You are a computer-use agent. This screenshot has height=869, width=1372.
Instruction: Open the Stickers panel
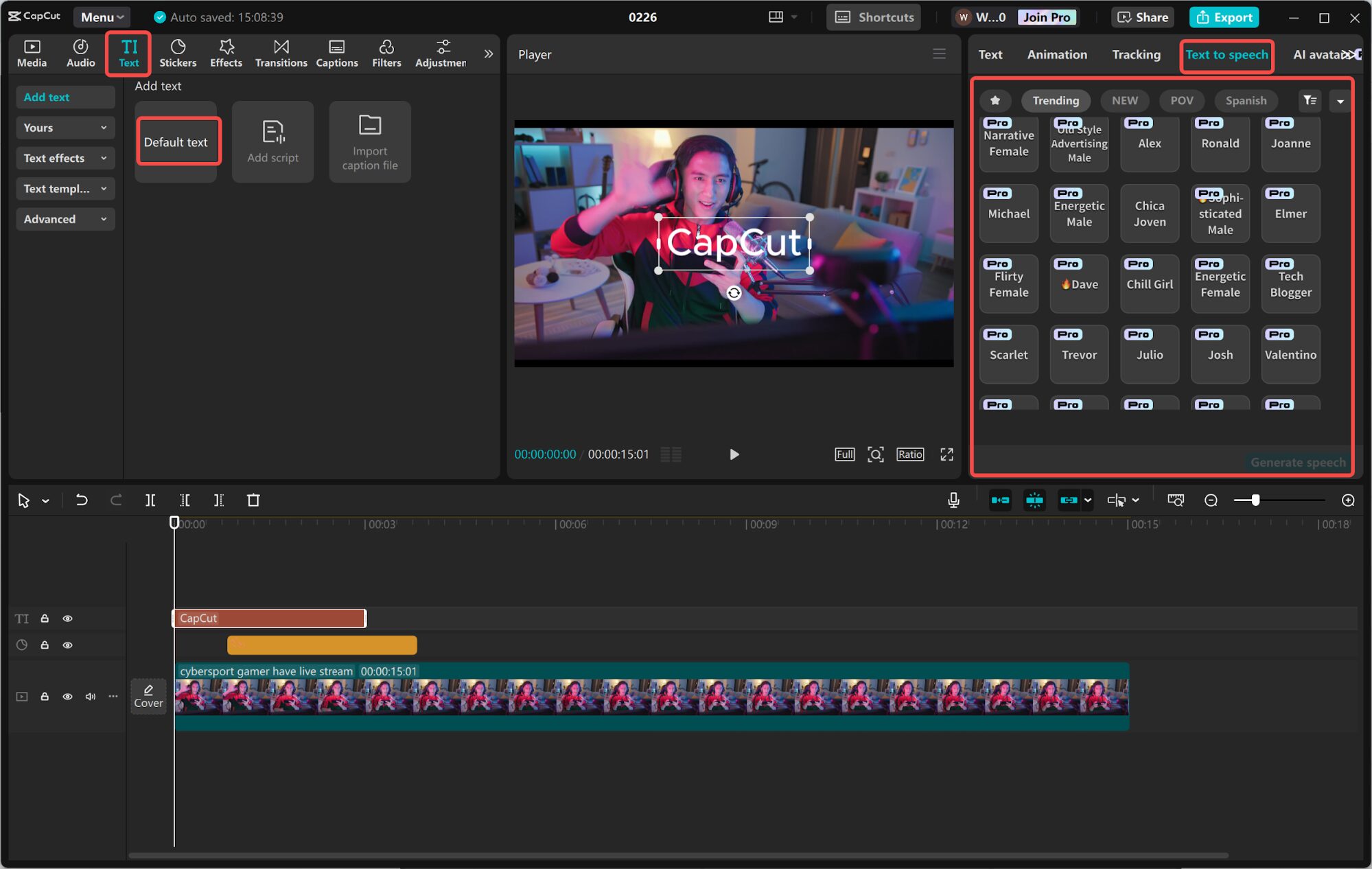click(178, 54)
